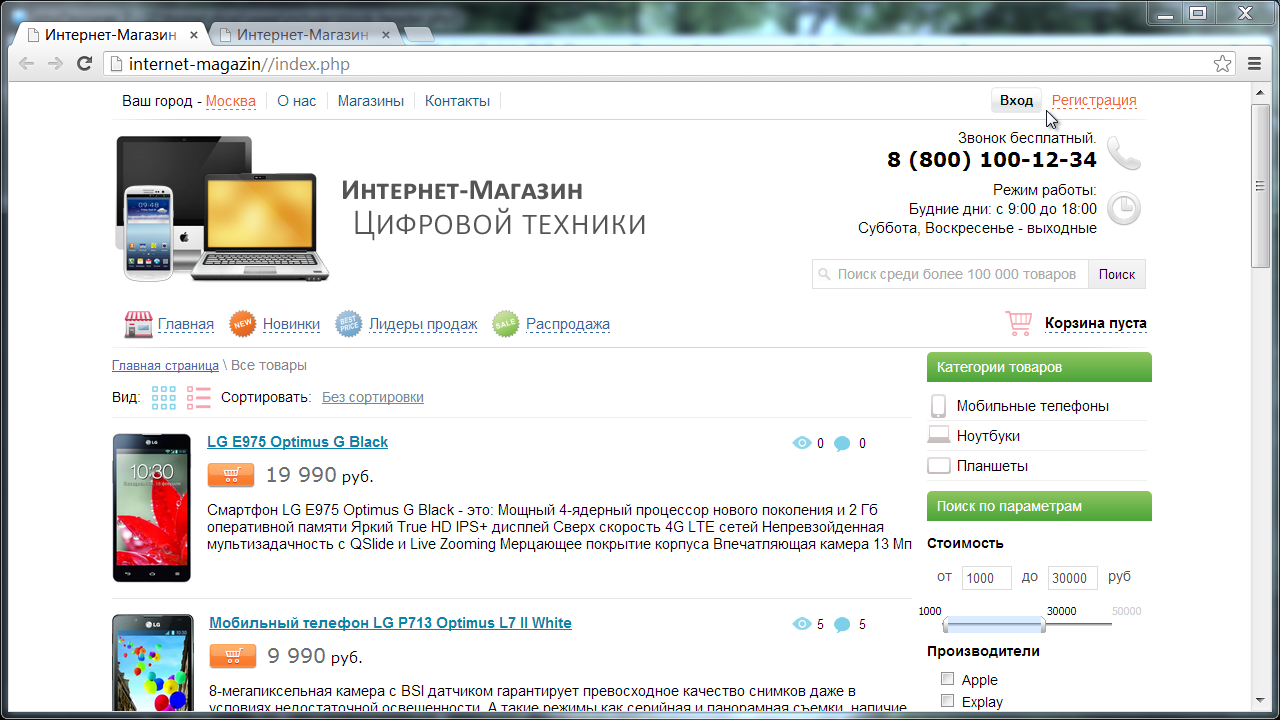Tick the Apple manufacturer checkbox
The width and height of the screenshot is (1280, 720).
(947, 679)
